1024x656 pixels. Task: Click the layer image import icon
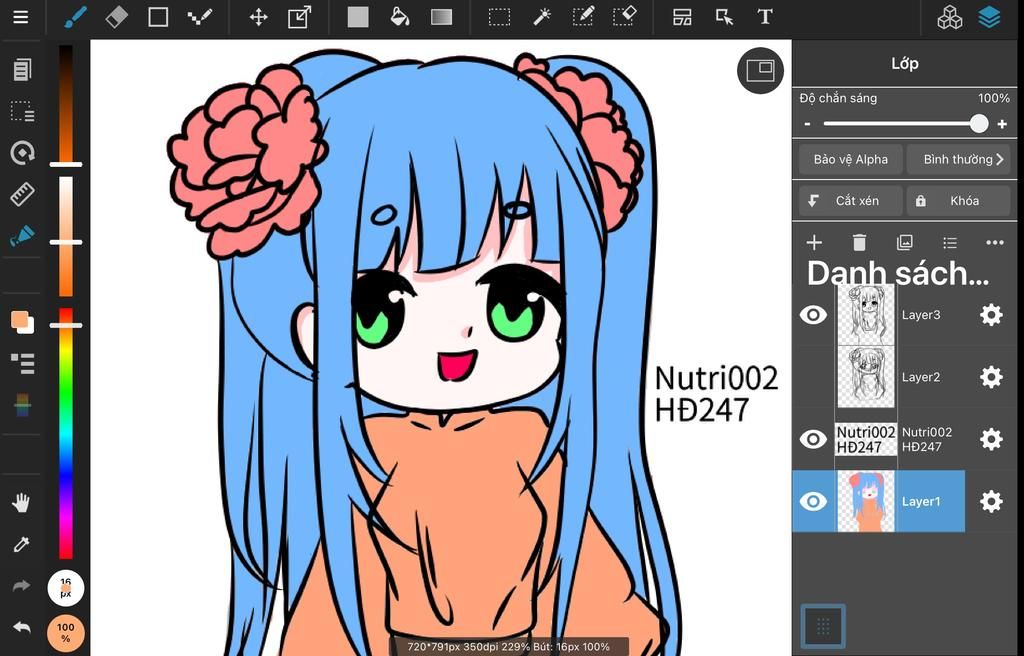pyautogui.click(x=904, y=242)
